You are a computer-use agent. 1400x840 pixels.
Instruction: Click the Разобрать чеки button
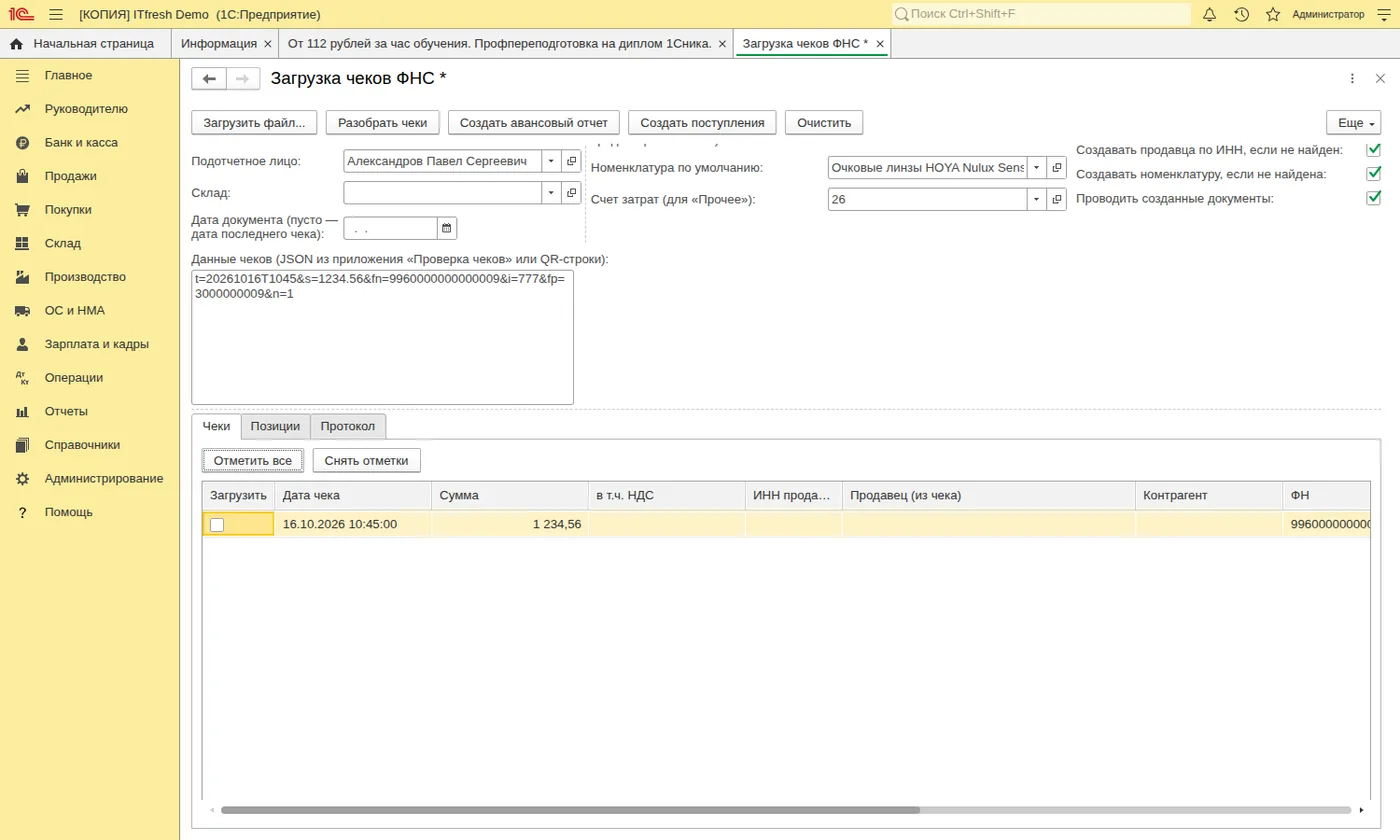pyautogui.click(x=383, y=123)
